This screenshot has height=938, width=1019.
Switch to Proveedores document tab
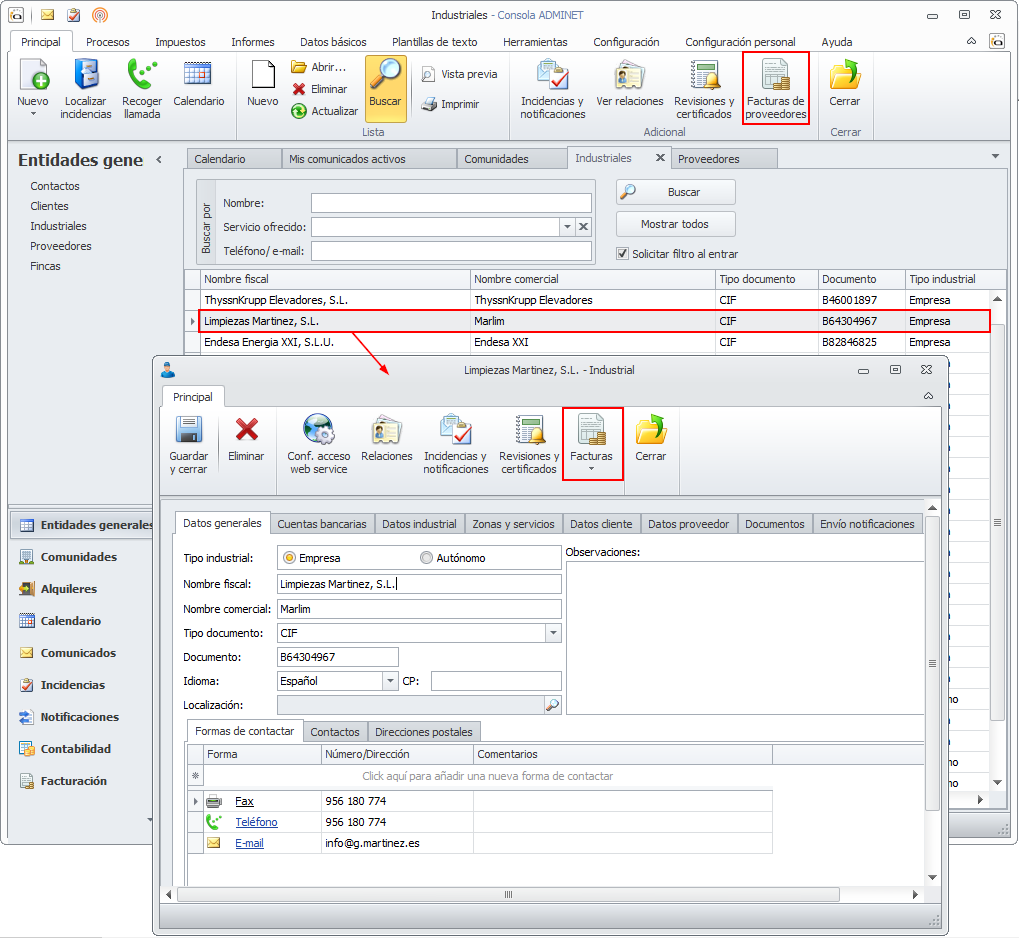point(724,159)
